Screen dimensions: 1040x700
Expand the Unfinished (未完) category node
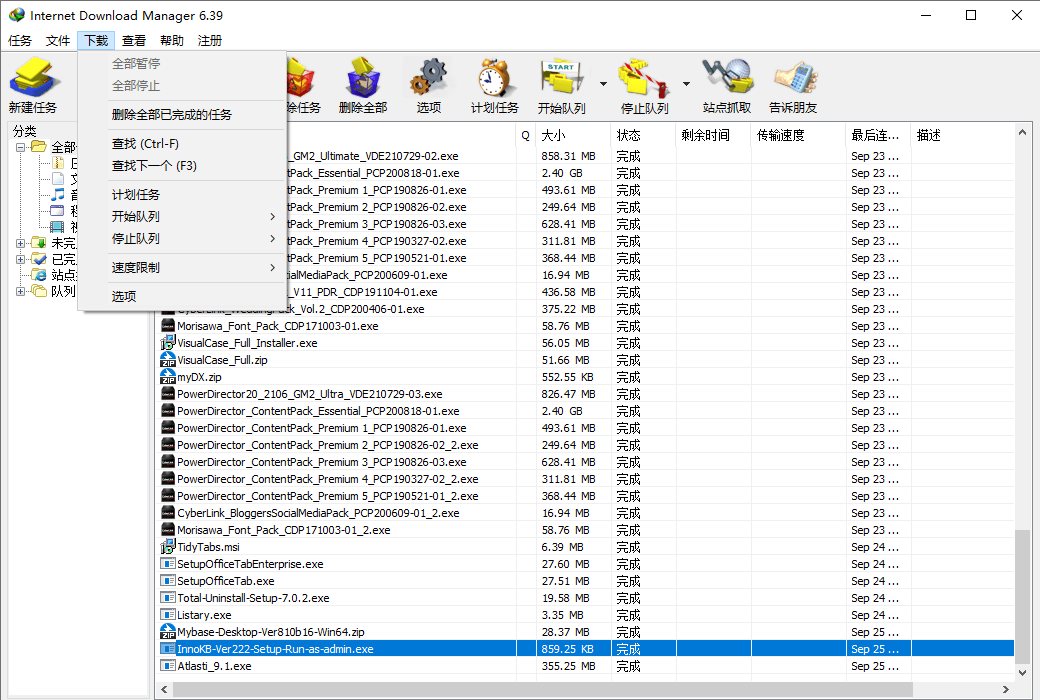point(20,244)
